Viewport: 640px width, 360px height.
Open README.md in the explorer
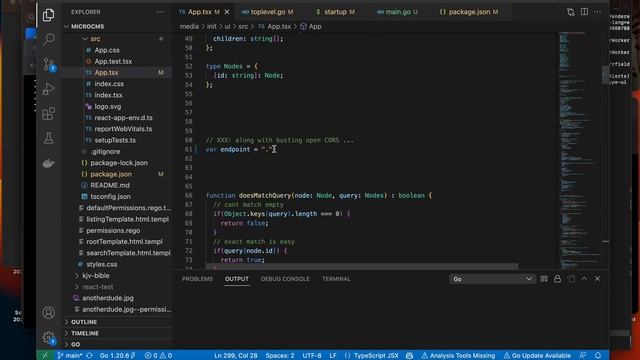110,185
